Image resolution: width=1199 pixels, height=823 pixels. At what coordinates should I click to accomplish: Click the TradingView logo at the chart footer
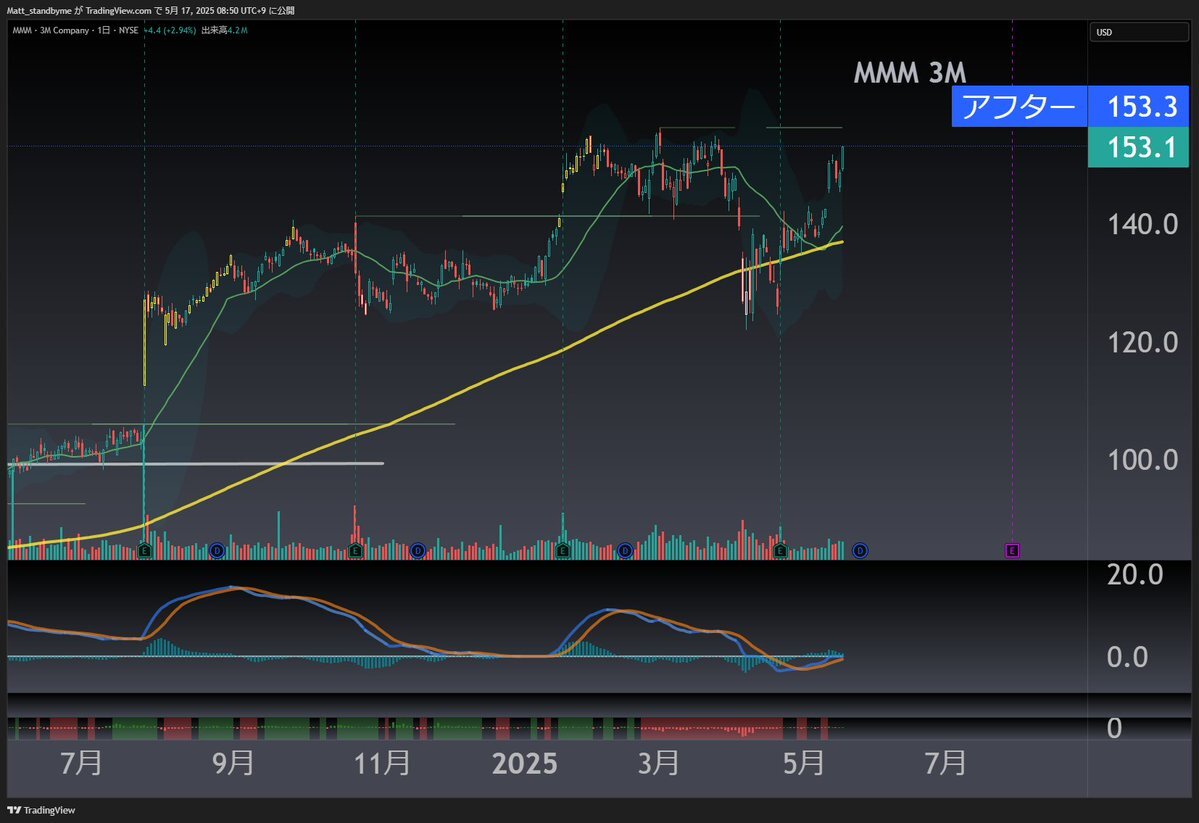41,810
